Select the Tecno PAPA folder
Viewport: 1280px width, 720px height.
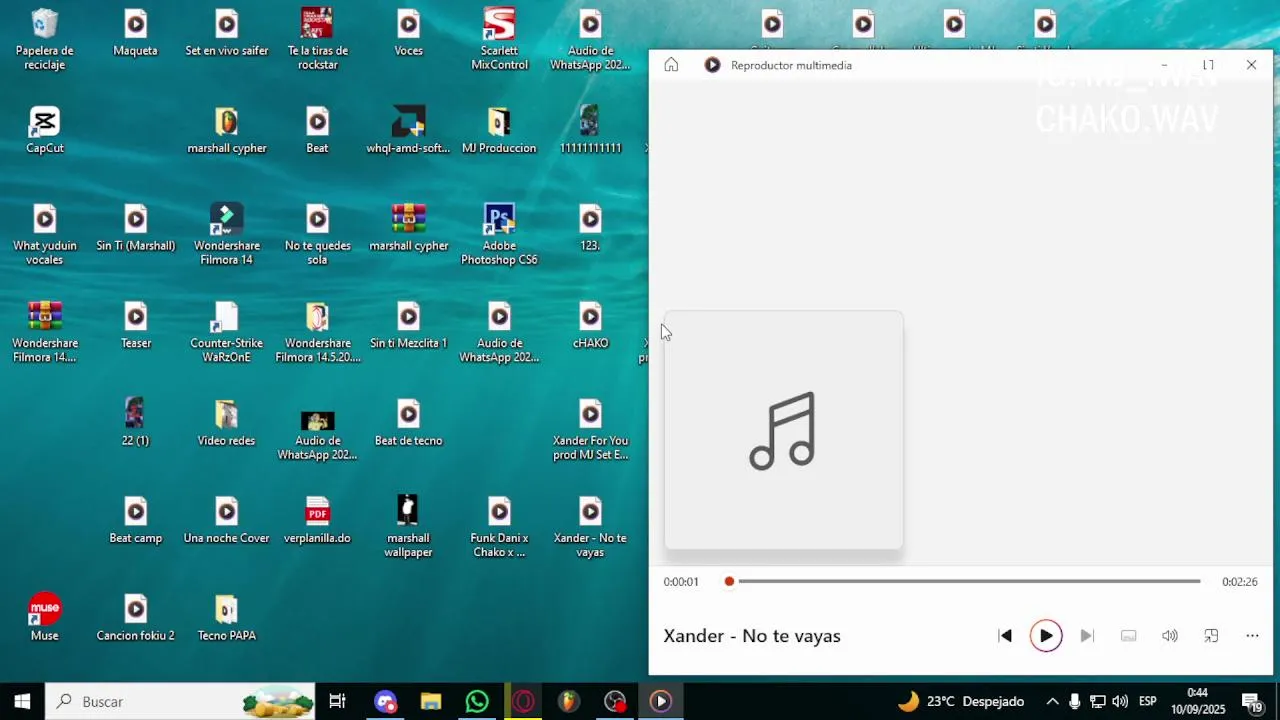227,618
